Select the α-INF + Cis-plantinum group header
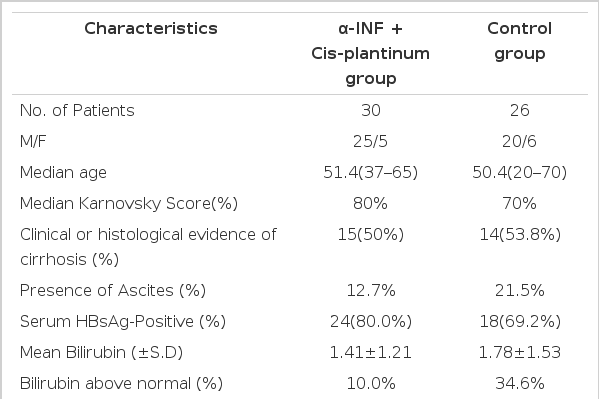 (371, 54)
